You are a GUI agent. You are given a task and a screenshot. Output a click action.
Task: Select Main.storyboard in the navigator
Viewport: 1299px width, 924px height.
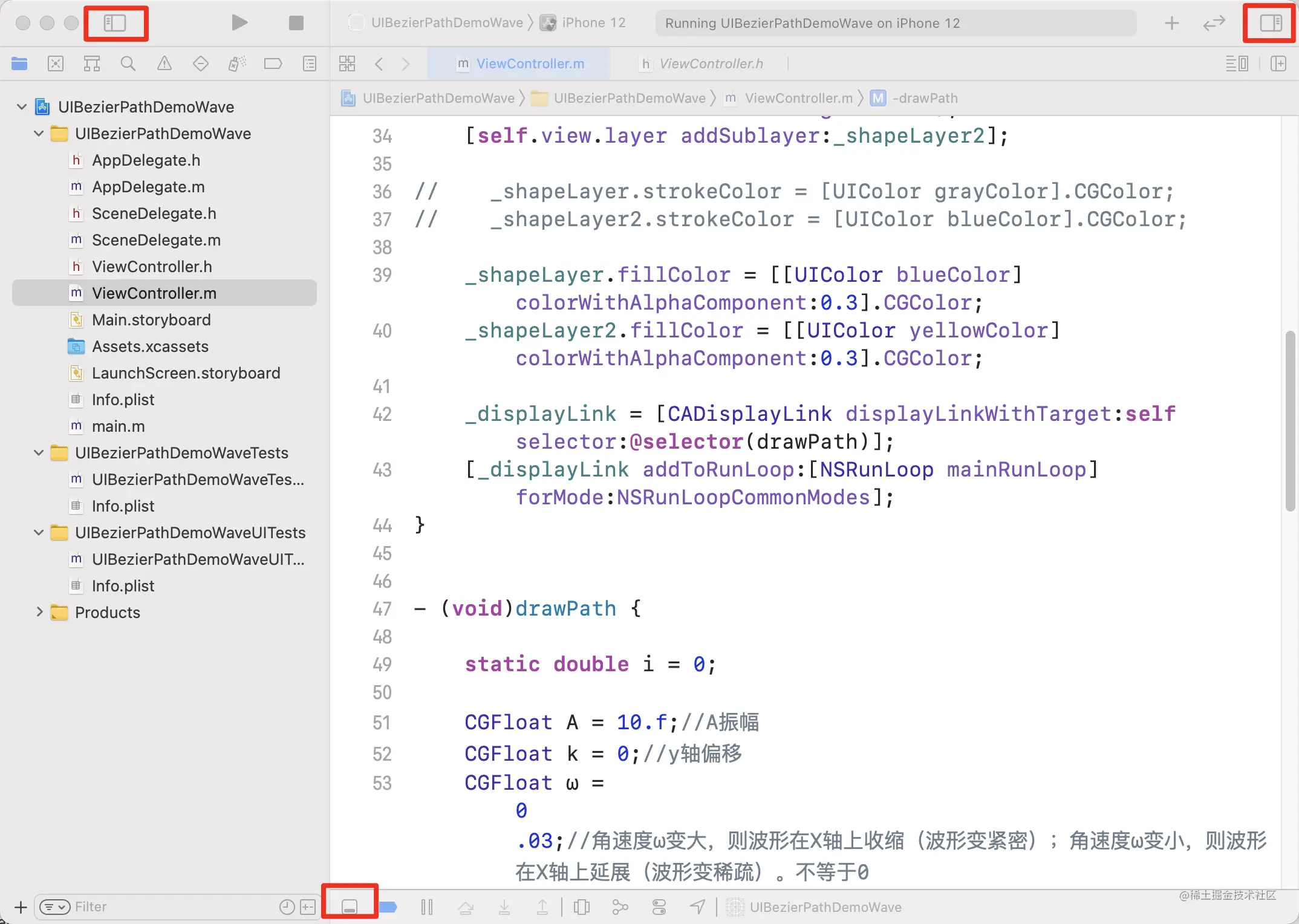[x=151, y=319]
